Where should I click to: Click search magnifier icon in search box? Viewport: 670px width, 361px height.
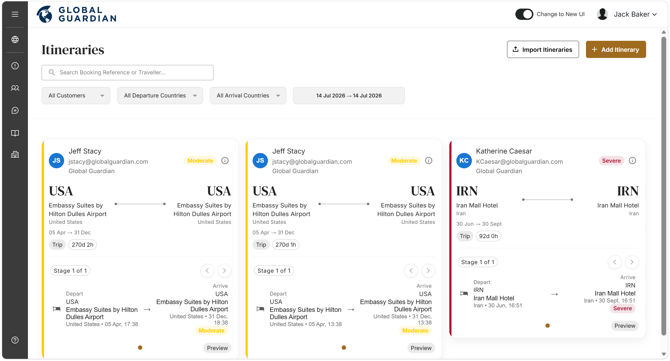(x=52, y=73)
